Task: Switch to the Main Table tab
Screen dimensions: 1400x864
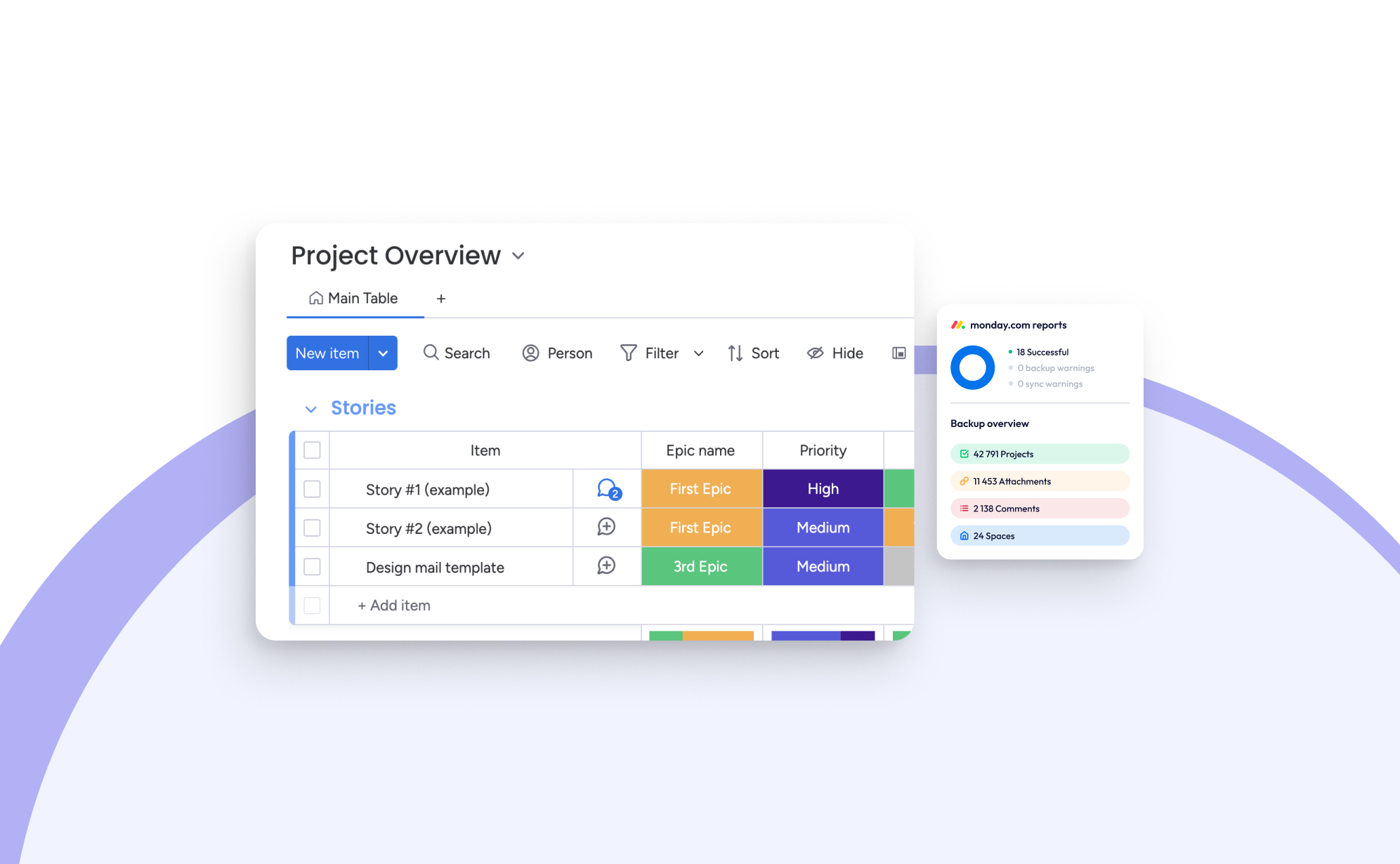Action: (x=354, y=298)
